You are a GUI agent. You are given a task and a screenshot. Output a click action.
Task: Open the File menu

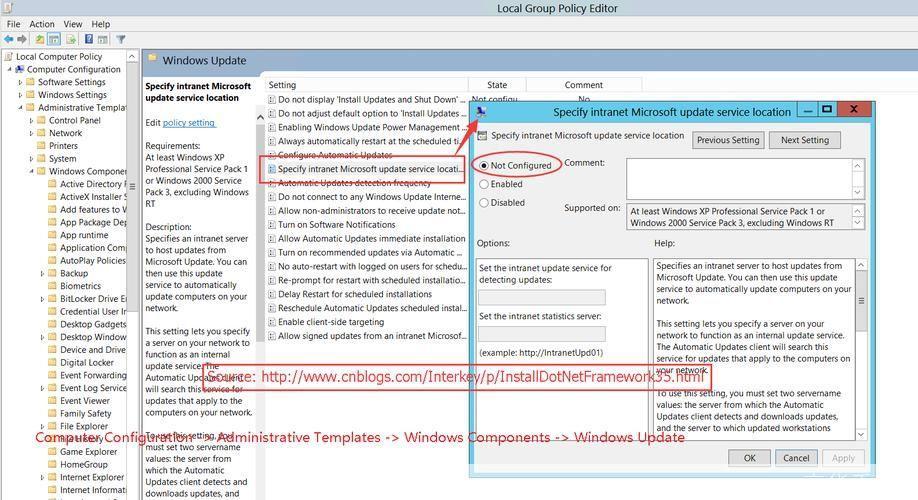(13, 24)
